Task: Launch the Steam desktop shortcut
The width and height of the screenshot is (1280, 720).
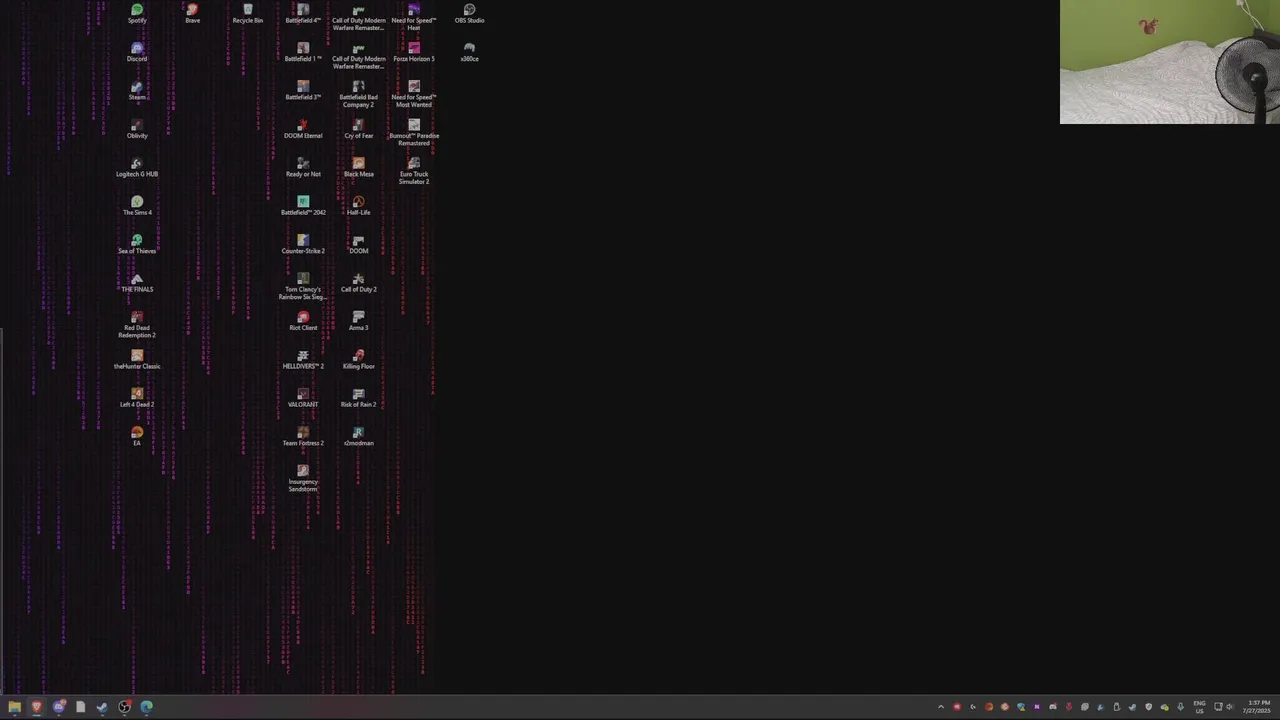Action: point(137,90)
